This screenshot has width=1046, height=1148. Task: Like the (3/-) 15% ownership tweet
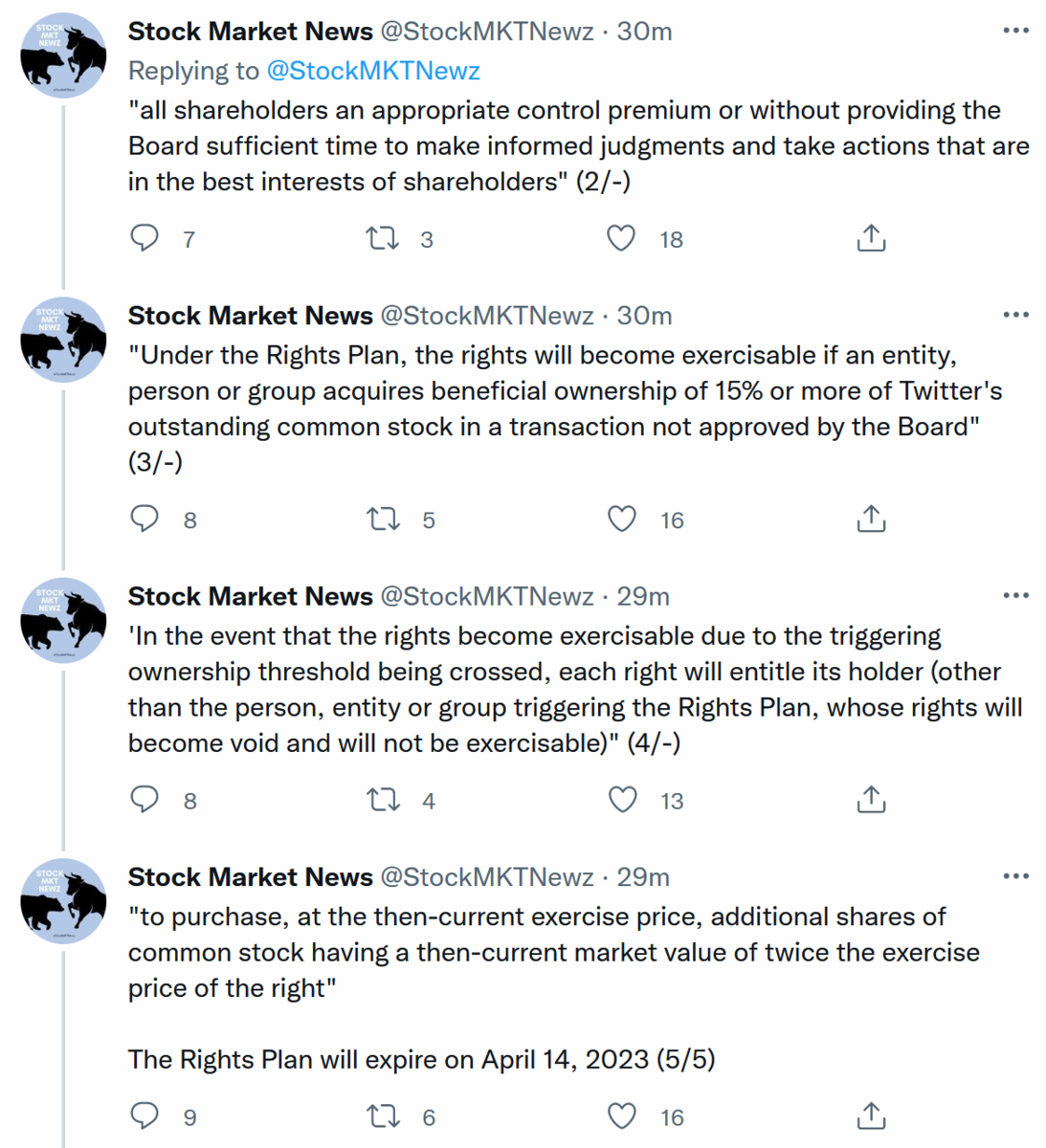[622, 519]
